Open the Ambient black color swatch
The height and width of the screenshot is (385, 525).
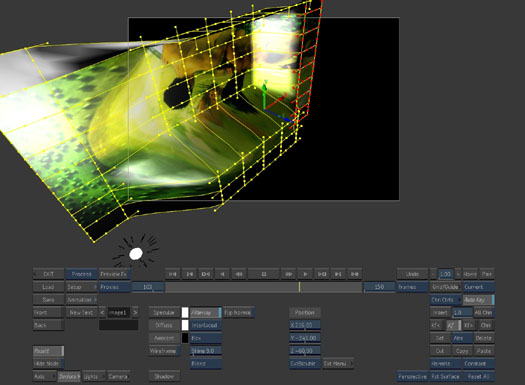pos(185,338)
